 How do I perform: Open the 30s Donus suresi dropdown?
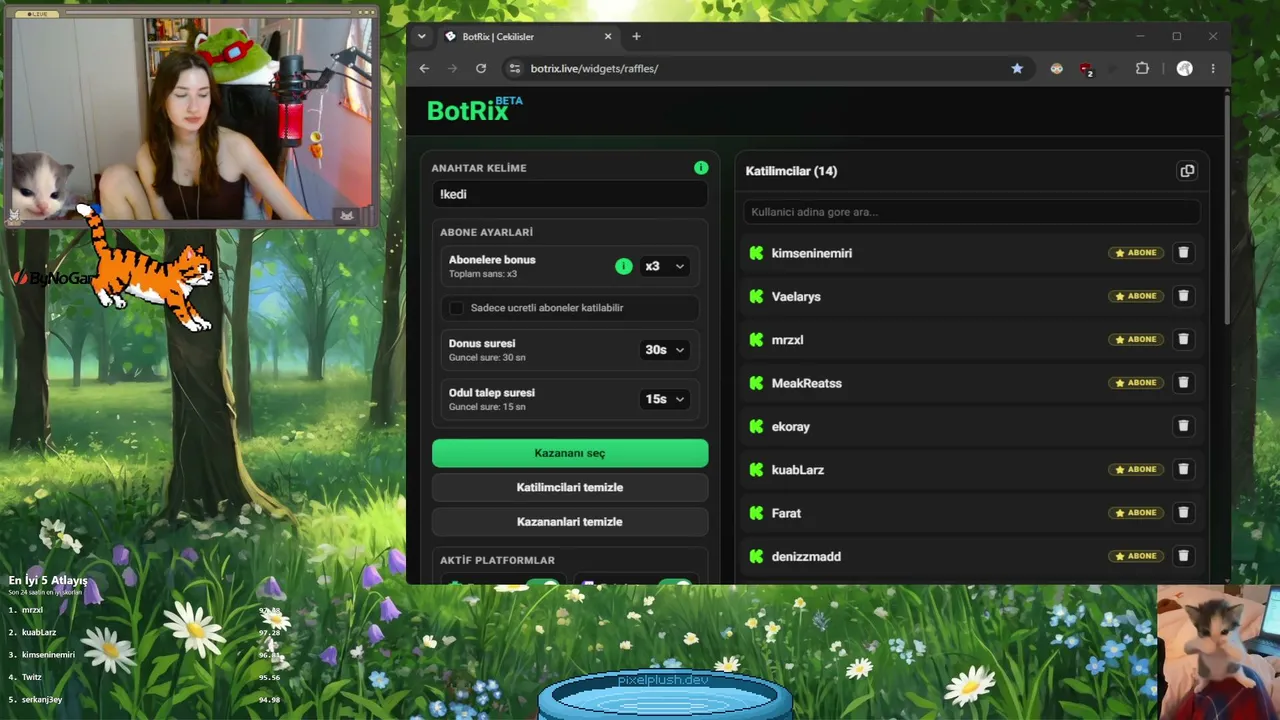[x=665, y=350]
